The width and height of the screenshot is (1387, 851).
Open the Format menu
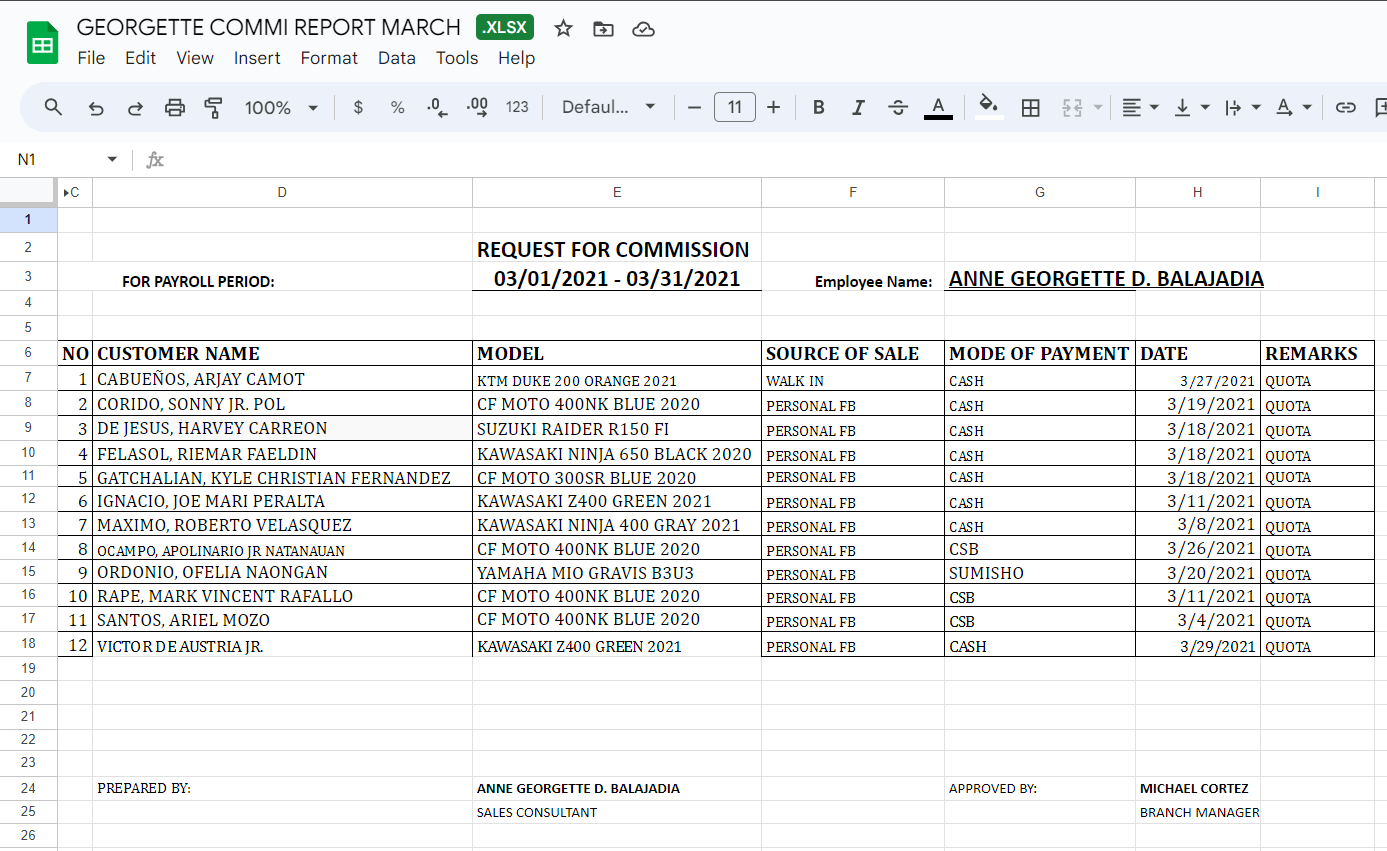(x=329, y=58)
